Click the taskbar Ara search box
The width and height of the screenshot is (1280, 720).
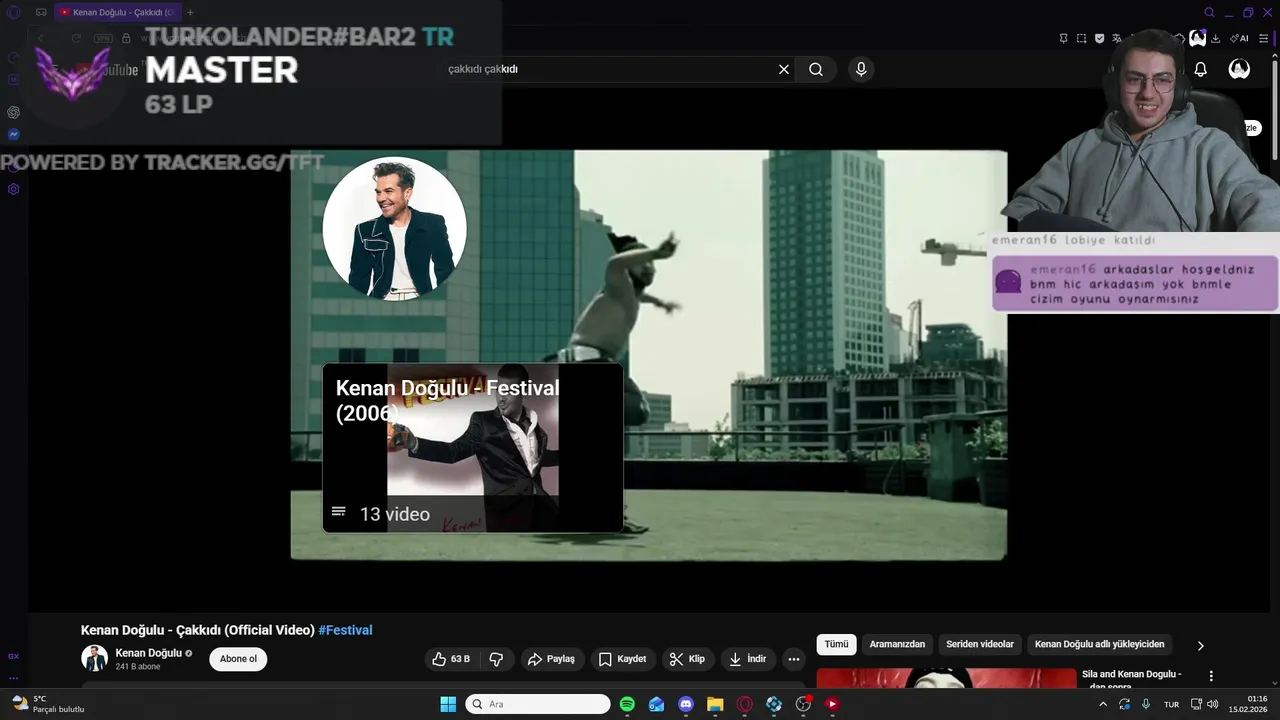[538, 704]
